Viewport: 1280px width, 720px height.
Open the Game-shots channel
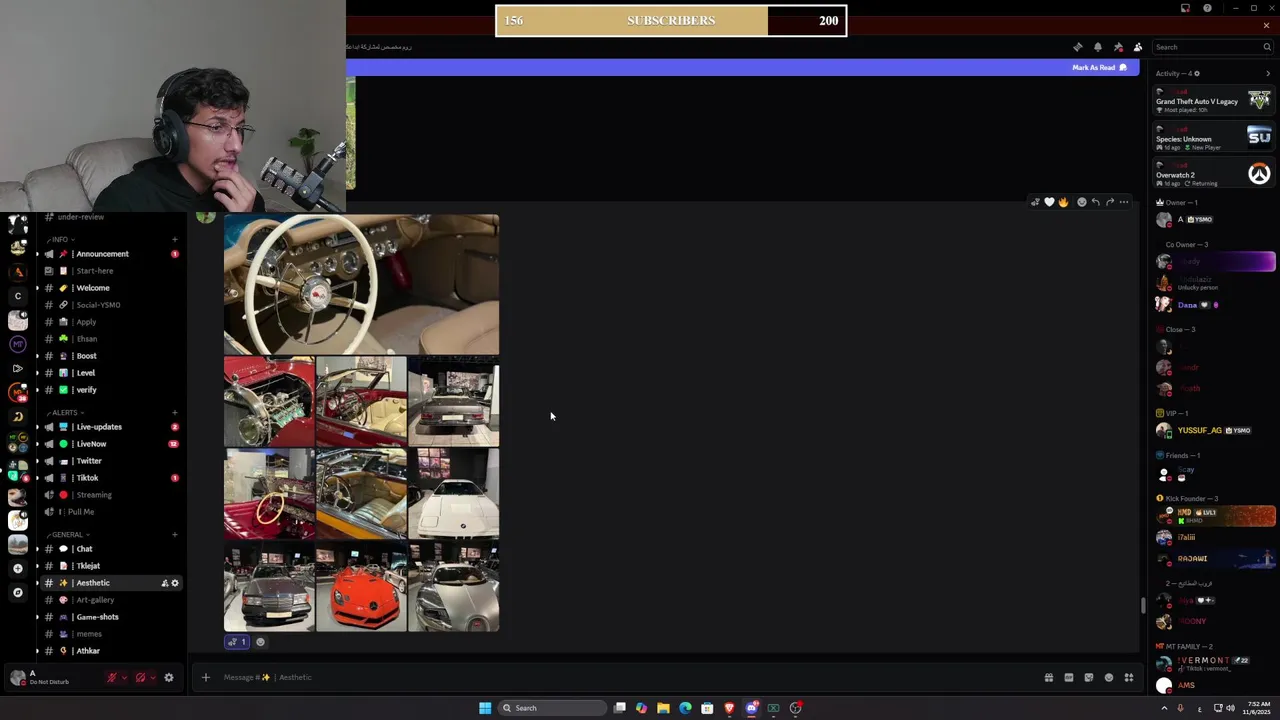tap(110, 617)
